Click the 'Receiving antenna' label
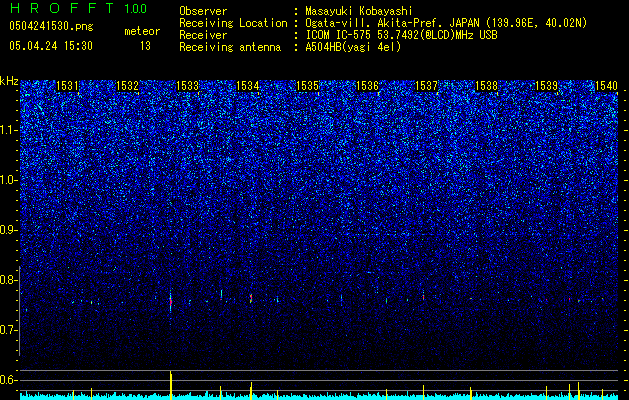Image resolution: width=629 pixels, height=400 pixels. click(230, 47)
